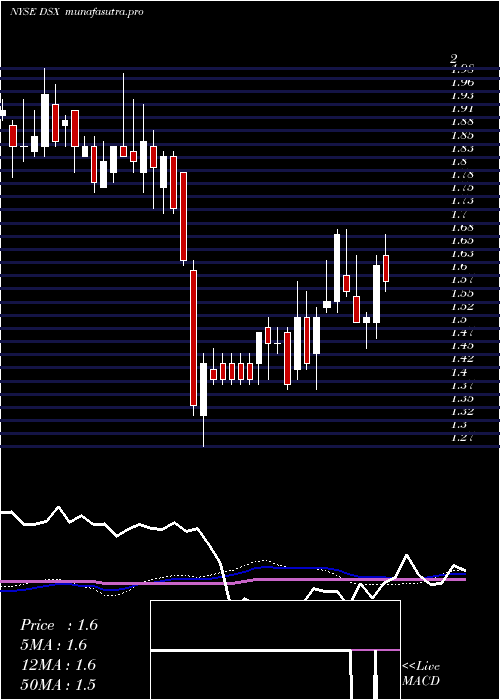Click the 1.93 price axis label
Image resolution: width=500 pixels, height=700 pixels.
(x=462, y=96)
